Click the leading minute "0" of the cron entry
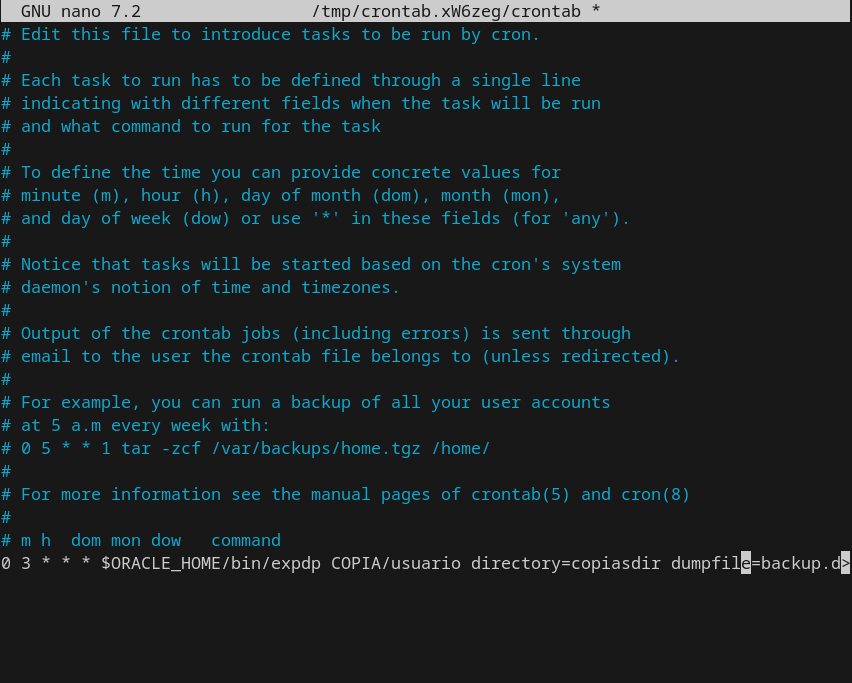 coord(6,564)
